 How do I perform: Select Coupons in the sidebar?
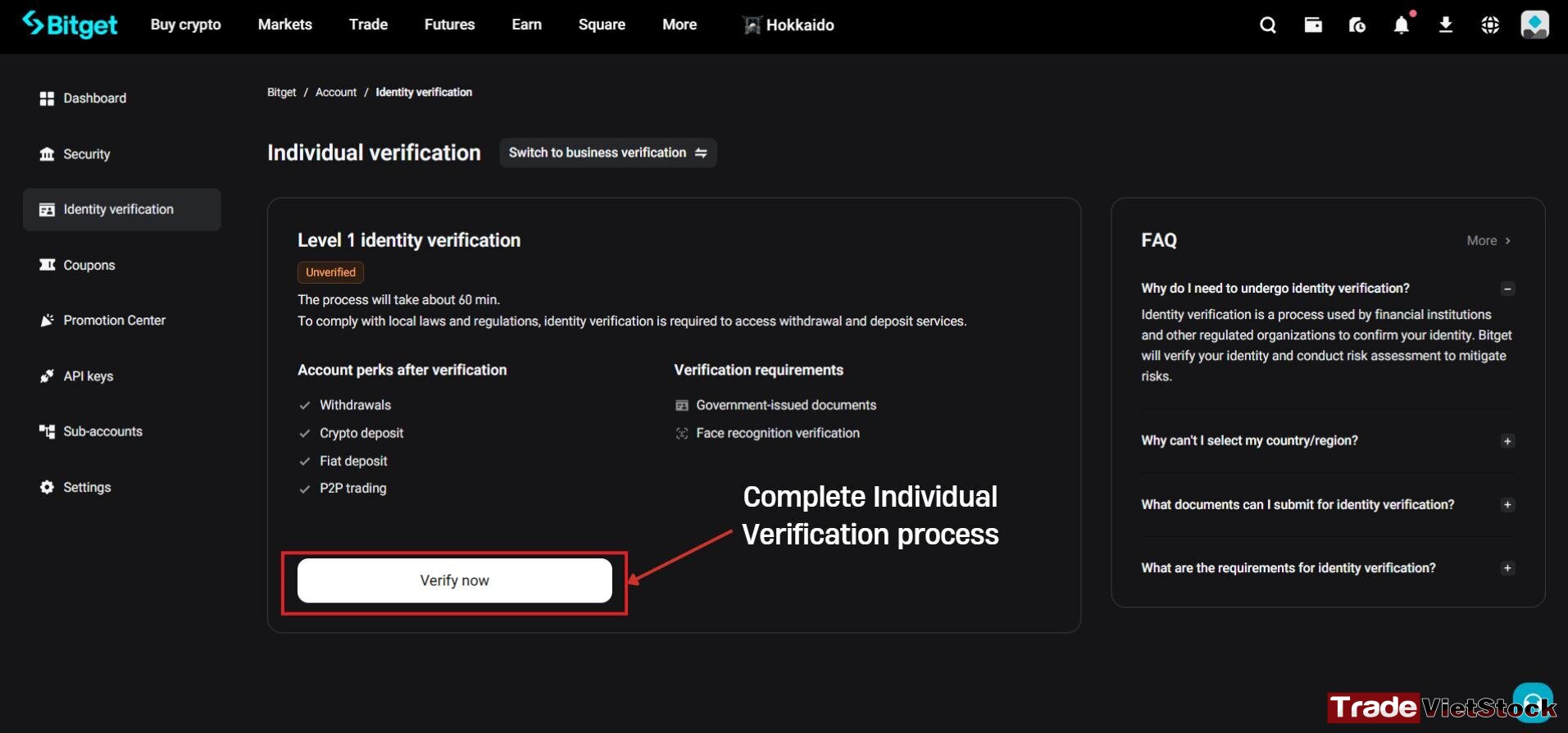click(121, 265)
